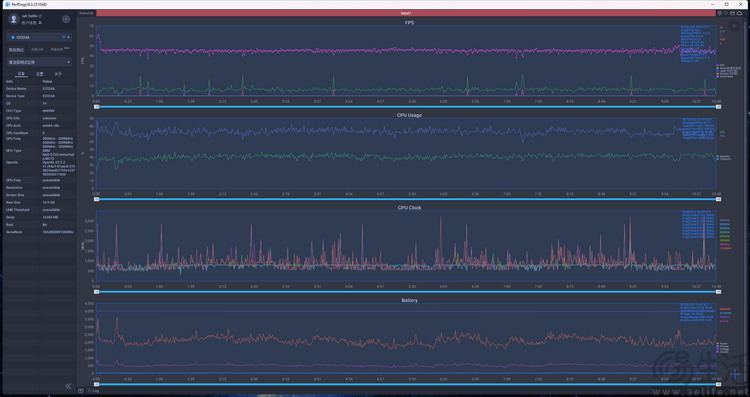Image resolution: width=750 pixels, height=397 pixels.
Task: Switch to the middle settings tab above Info
Action: pos(40,74)
